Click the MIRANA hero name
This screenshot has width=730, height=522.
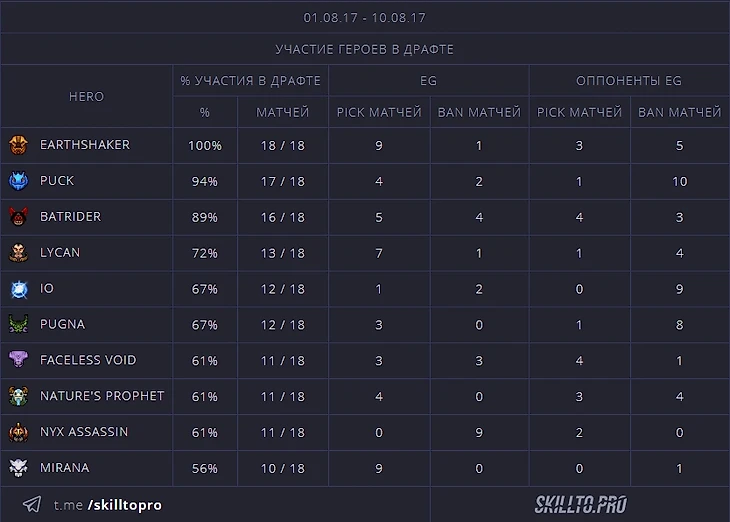tap(65, 468)
